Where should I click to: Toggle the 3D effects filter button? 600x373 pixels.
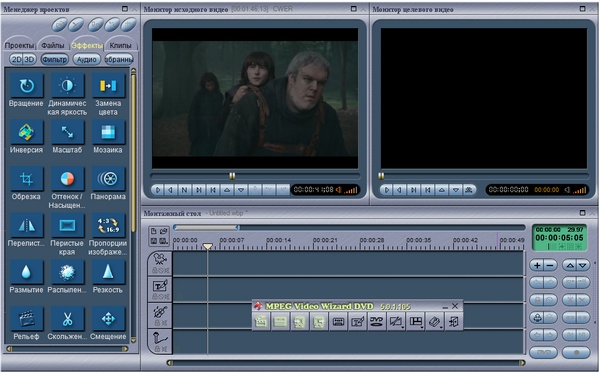29,59
